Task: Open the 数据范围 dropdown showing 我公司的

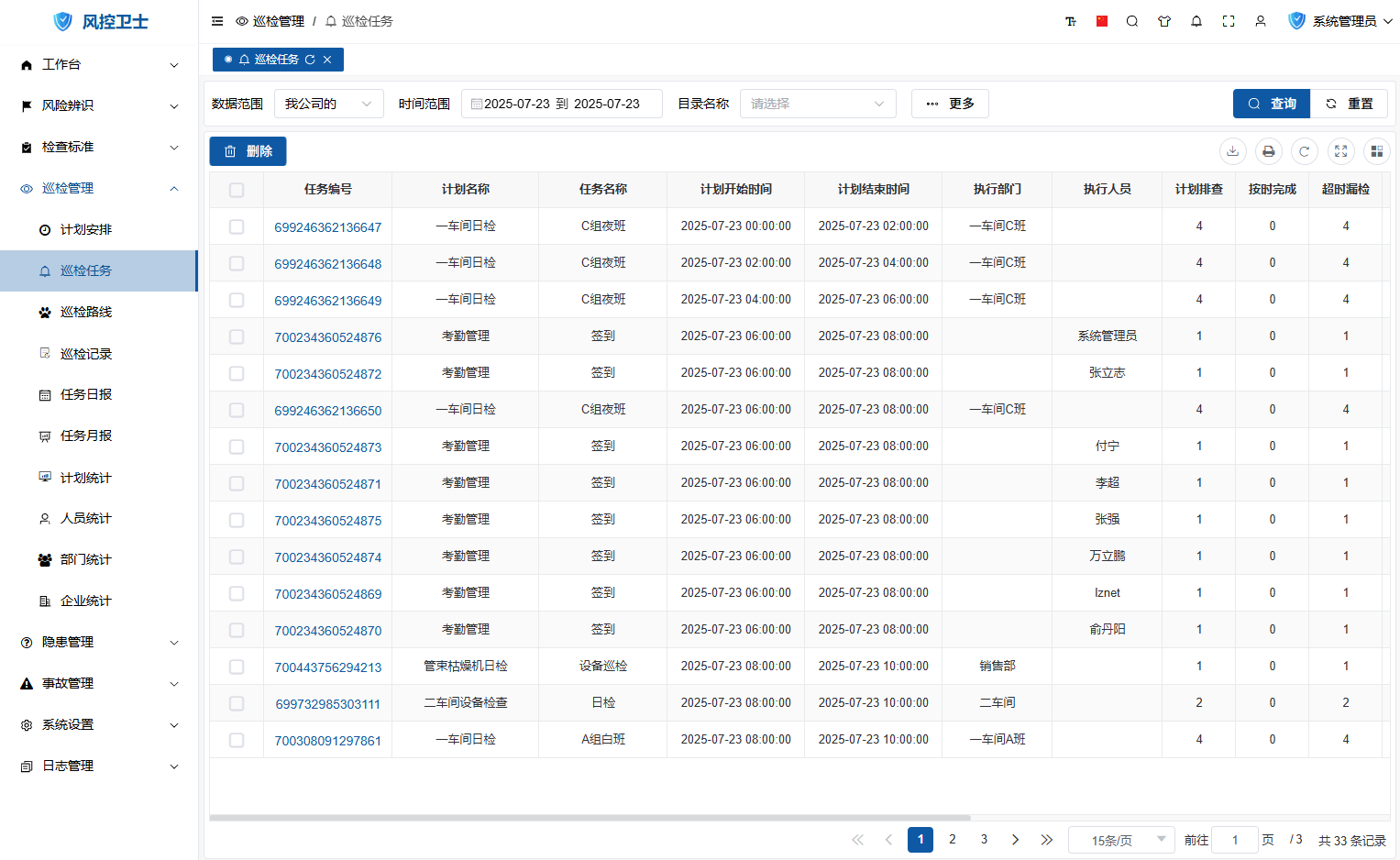Action: coord(328,104)
